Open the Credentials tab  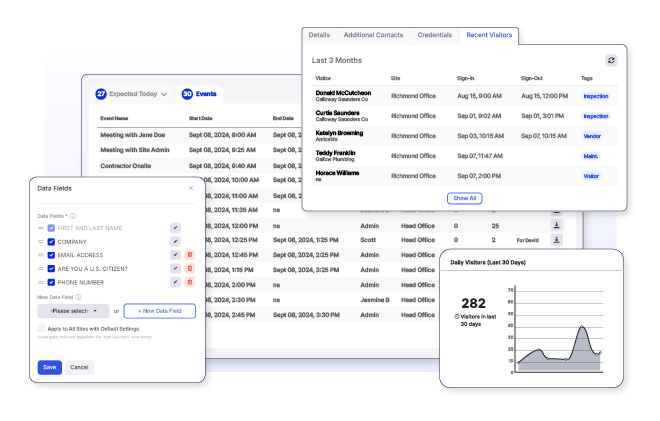[x=434, y=35]
